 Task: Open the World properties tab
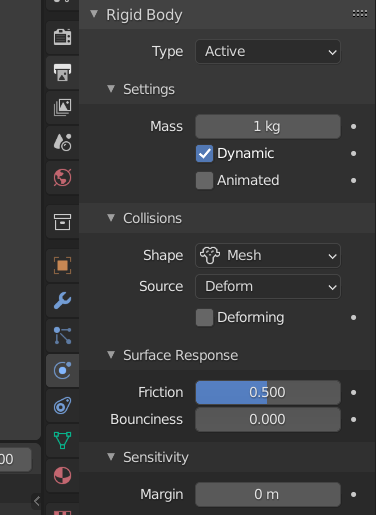click(63, 177)
